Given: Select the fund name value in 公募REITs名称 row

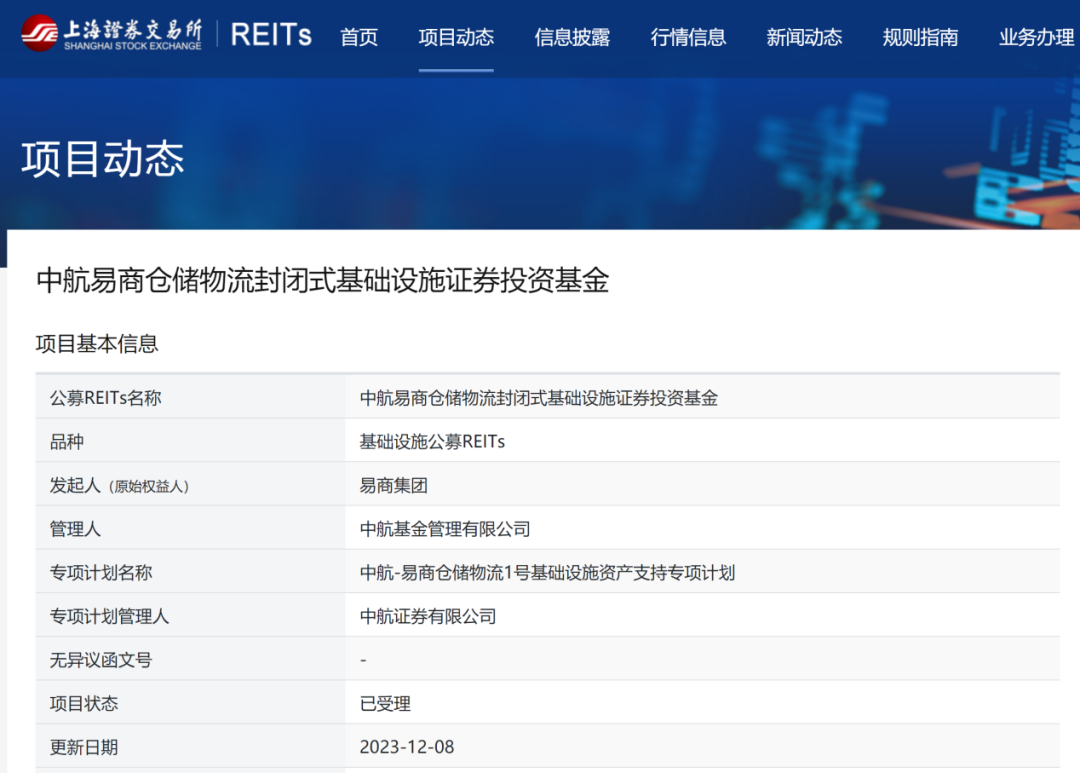Looking at the screenshot, I should click(x=539, y=398).
